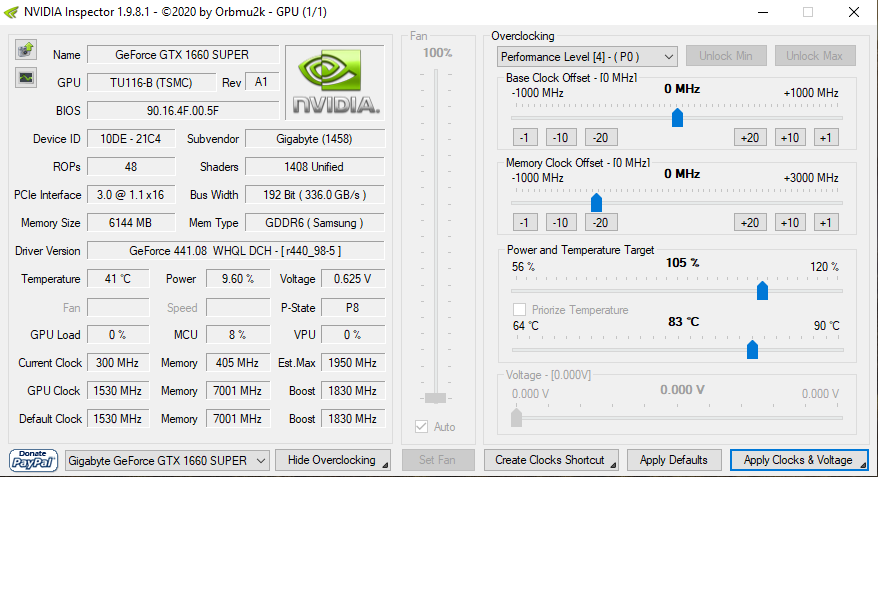
Task: Click the Bus Width field 192 Bit
Action: click(x=315, y=194)
